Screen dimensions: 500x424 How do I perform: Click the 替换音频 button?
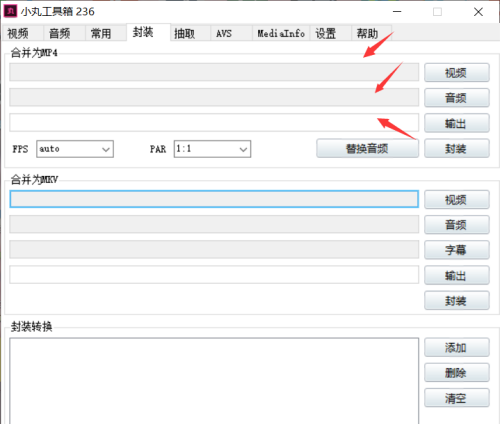click(367, 148)
